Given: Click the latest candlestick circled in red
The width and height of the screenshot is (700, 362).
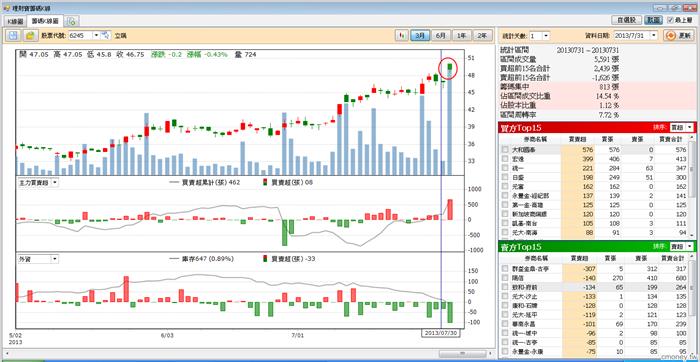Looking at the screenshot, I should [x=450, y=67].
